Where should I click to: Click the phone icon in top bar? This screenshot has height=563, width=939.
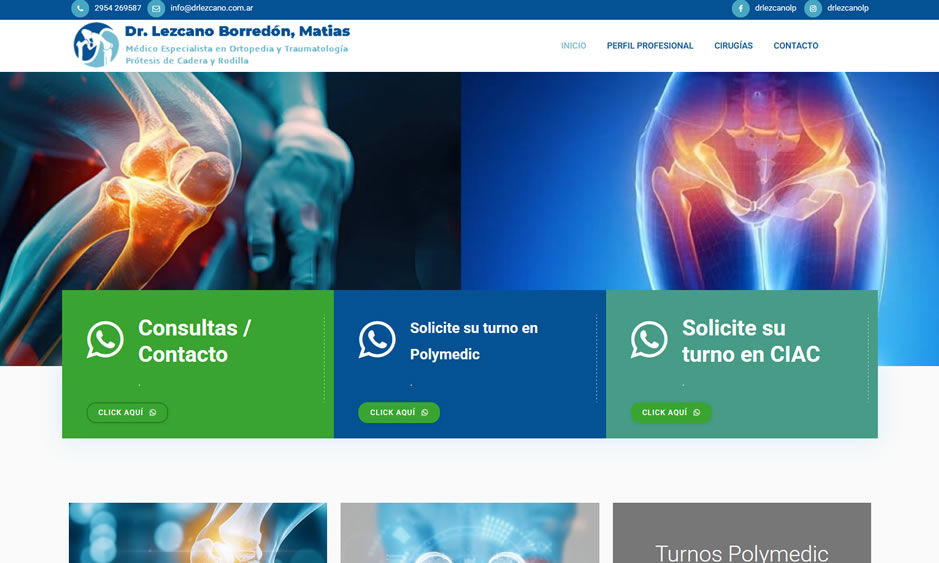point(80,8)
